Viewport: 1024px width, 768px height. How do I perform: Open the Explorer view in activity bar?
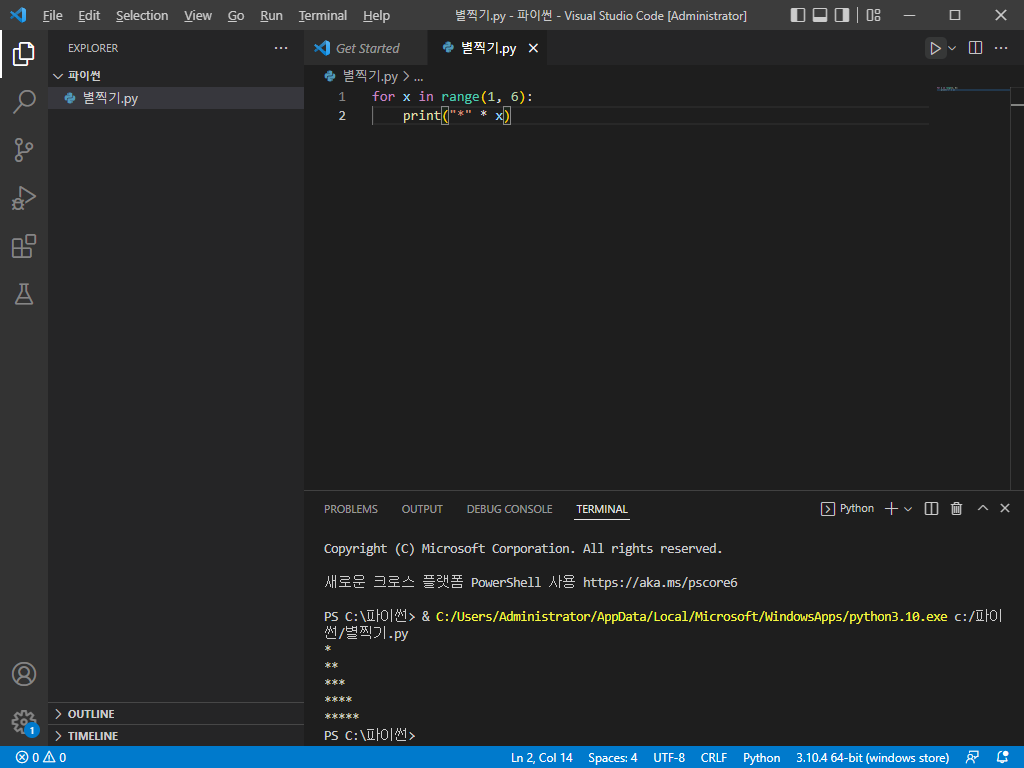(24, 54)
